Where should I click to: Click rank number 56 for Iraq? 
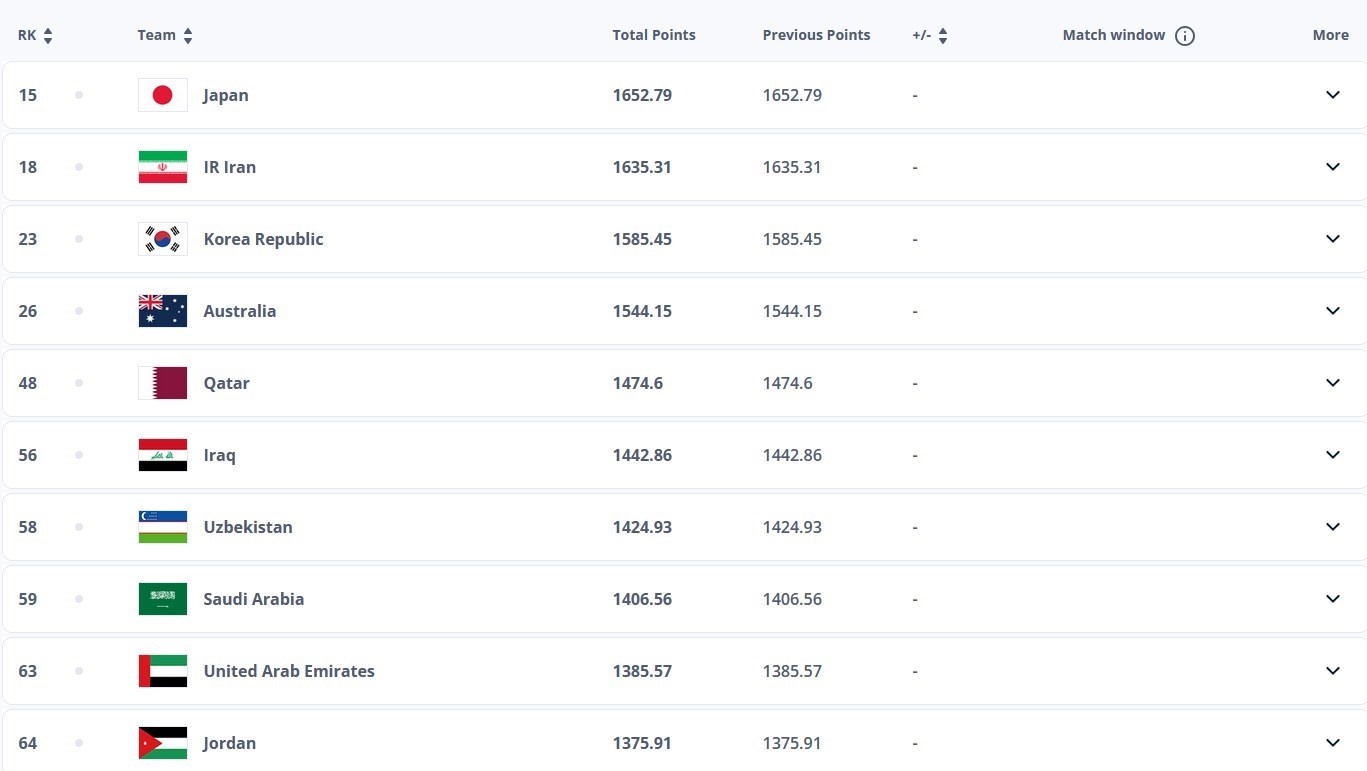pos(28,455)
